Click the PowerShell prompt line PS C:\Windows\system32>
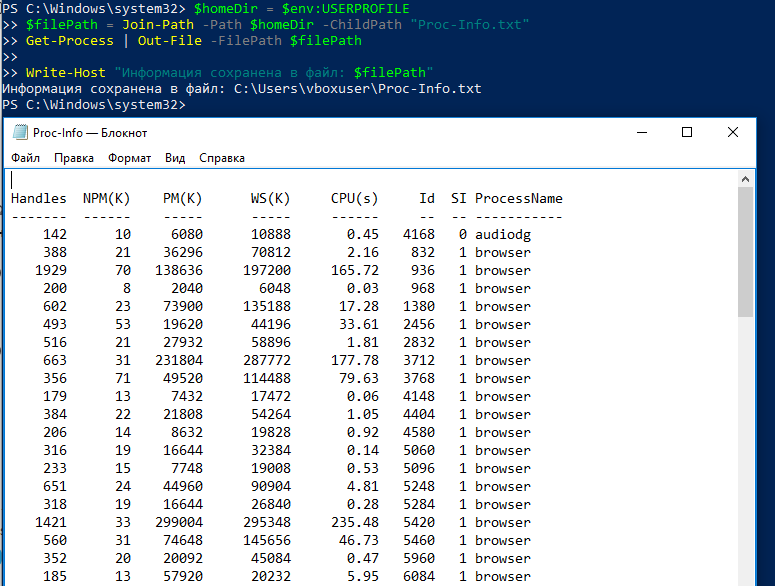The height and width of the screenshot is (586, 775). 94,105
